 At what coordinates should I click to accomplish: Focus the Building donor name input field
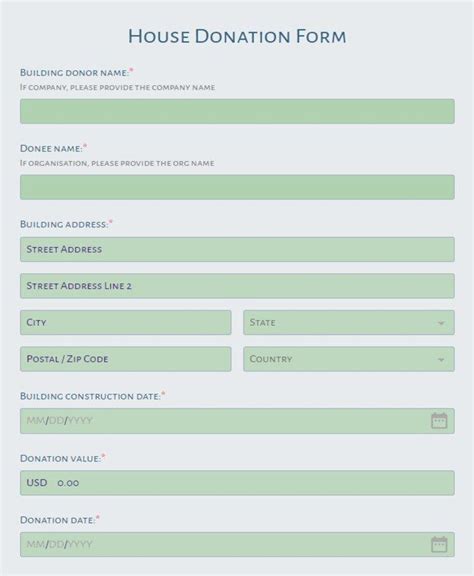pos(237,111)
